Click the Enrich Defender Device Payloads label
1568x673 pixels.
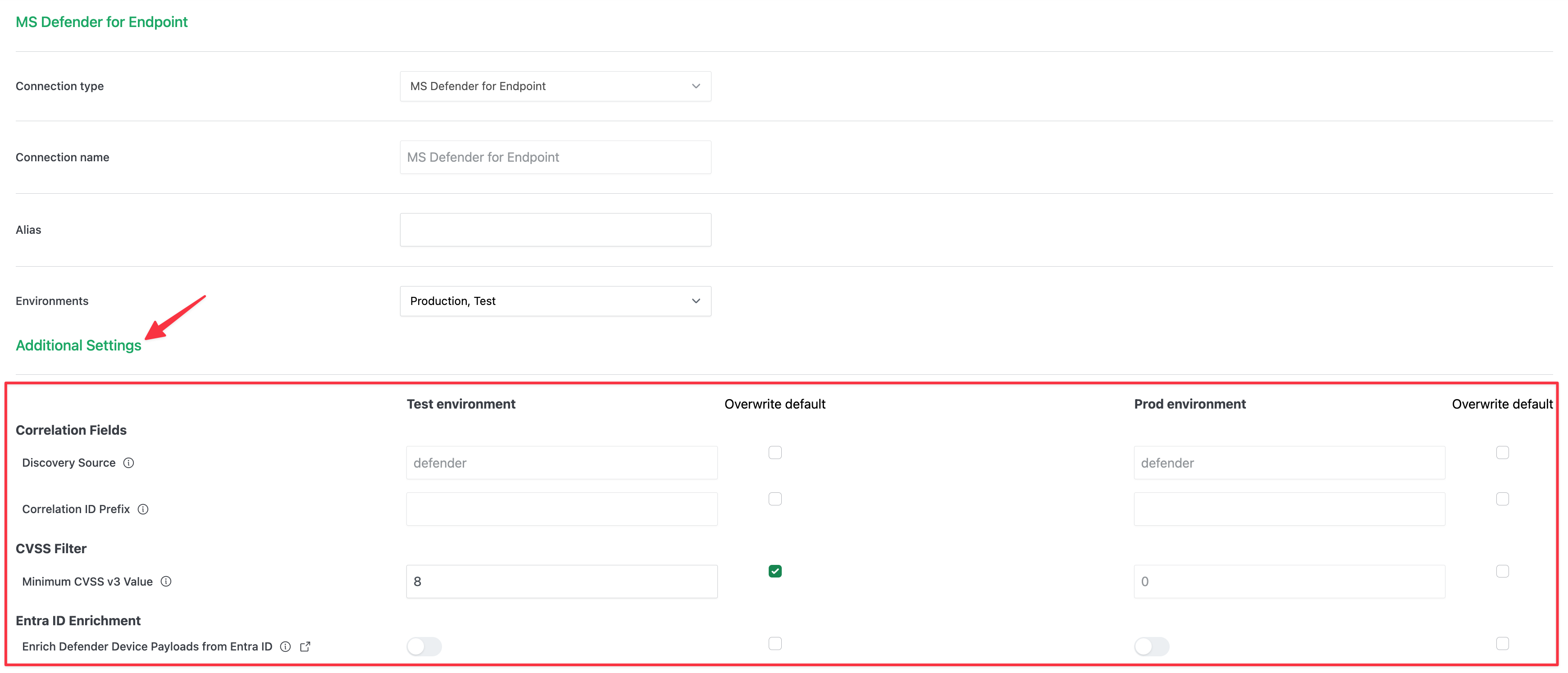(147, 647)
